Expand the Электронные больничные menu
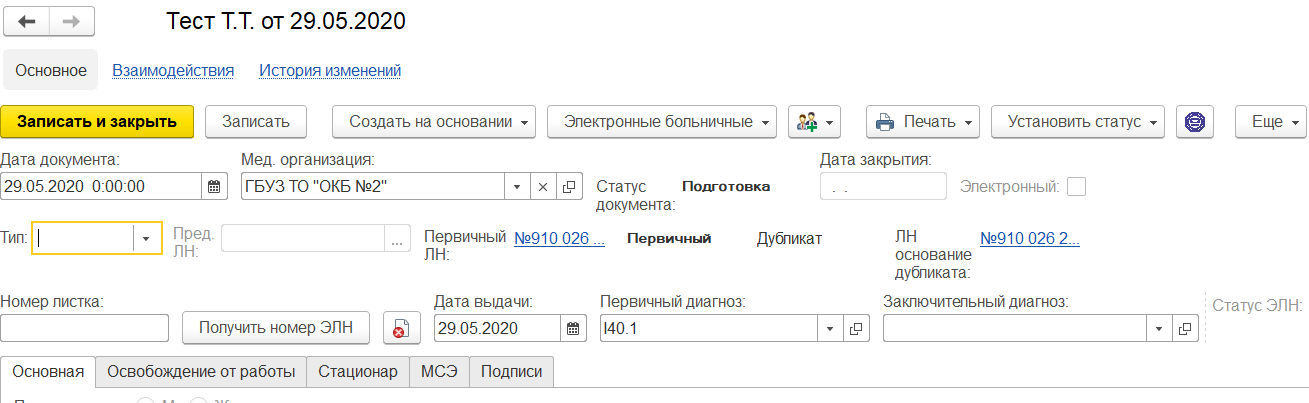Viewport: 1309px width, 403px height. pos(662,122)
